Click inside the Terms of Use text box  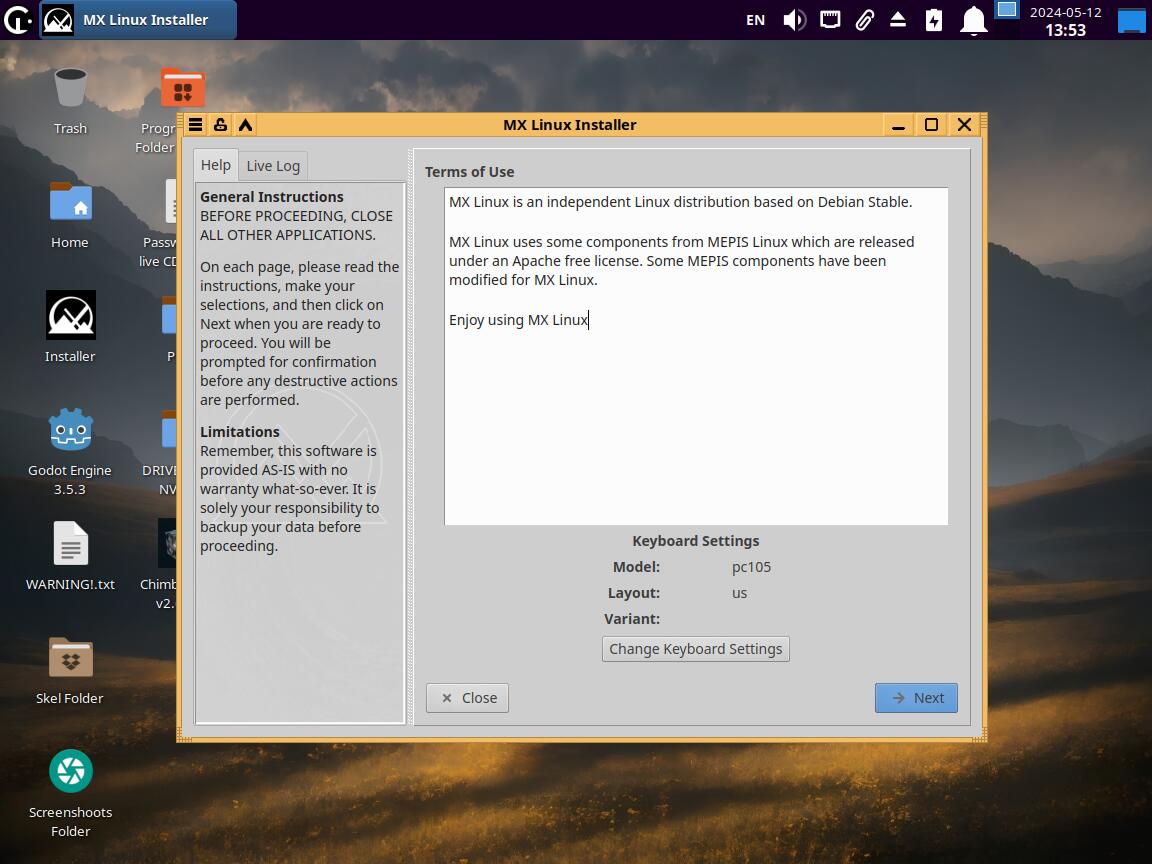click(x=696, y=356)
